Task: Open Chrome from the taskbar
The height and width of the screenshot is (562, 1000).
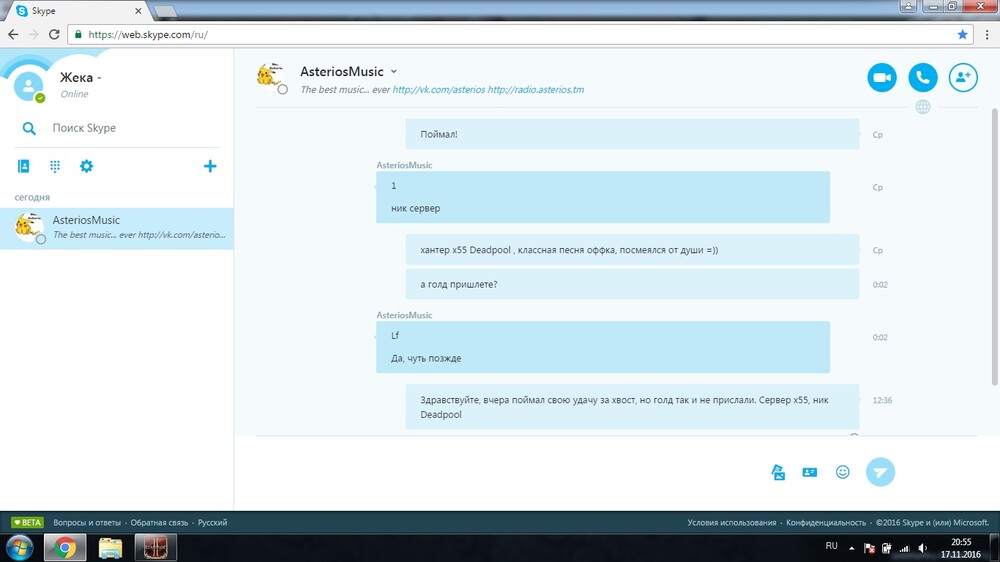Action: [x=64, y=548]
